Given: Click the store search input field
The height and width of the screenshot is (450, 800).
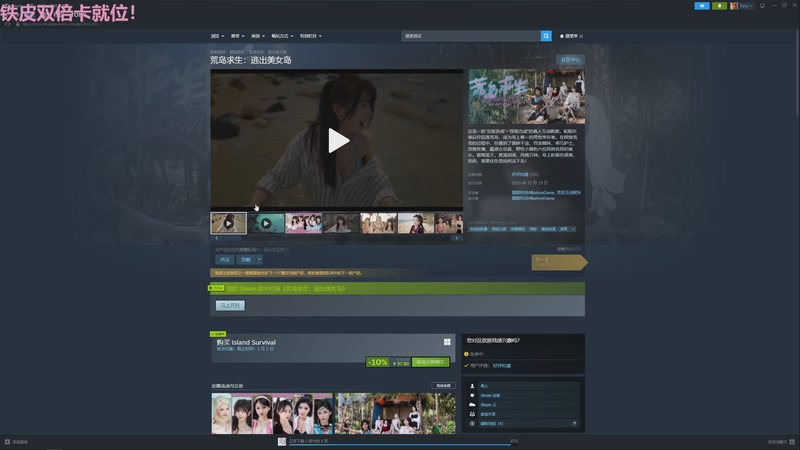Looking at the screenshot, I should coord(471,36).
